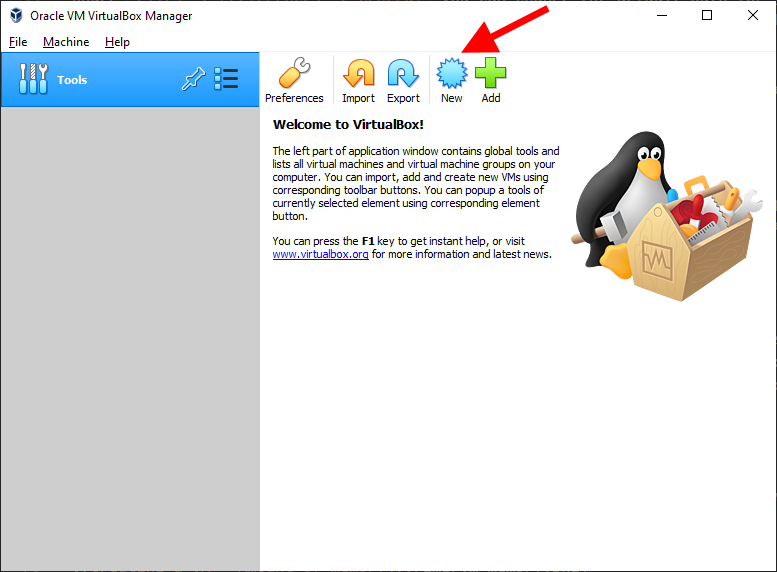Open the File menu
The width and height of the screenshot is (777, 572).
point(18,42)
